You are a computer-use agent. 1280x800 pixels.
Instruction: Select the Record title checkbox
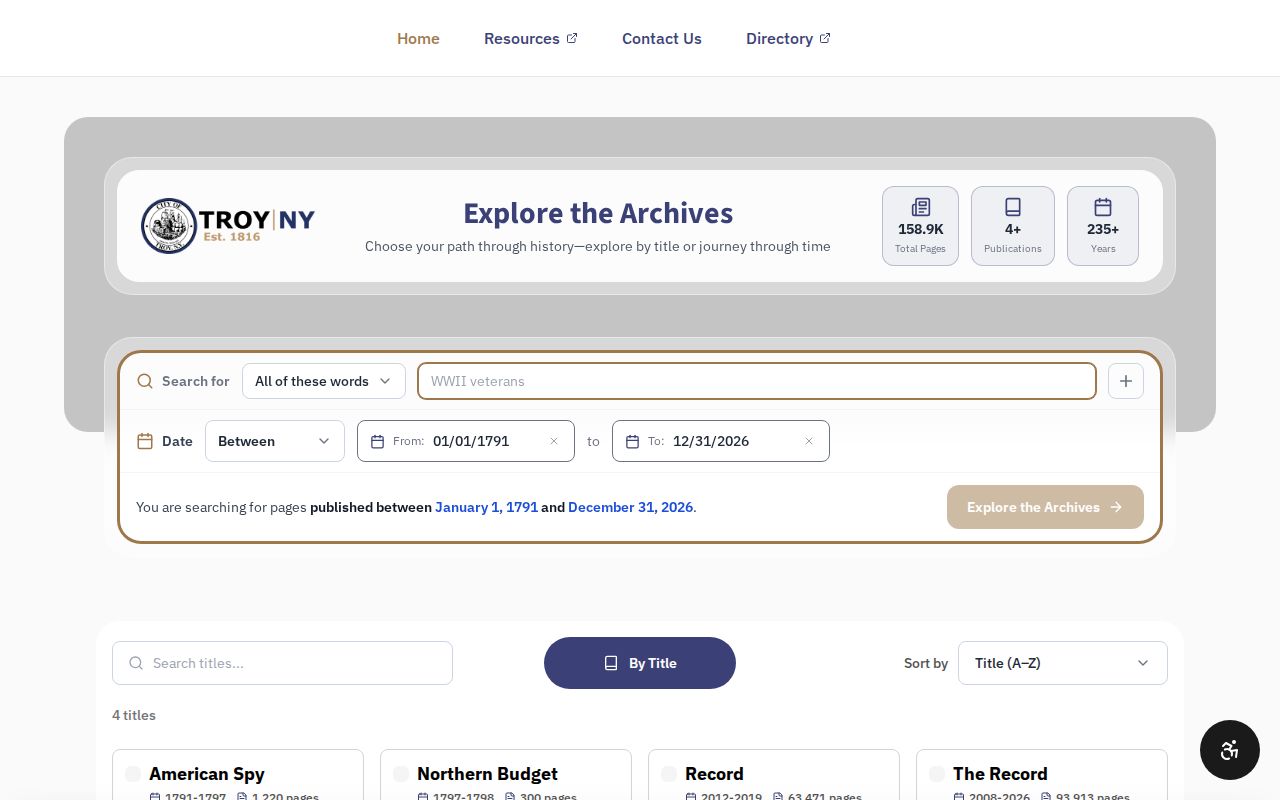coord(669,774)
